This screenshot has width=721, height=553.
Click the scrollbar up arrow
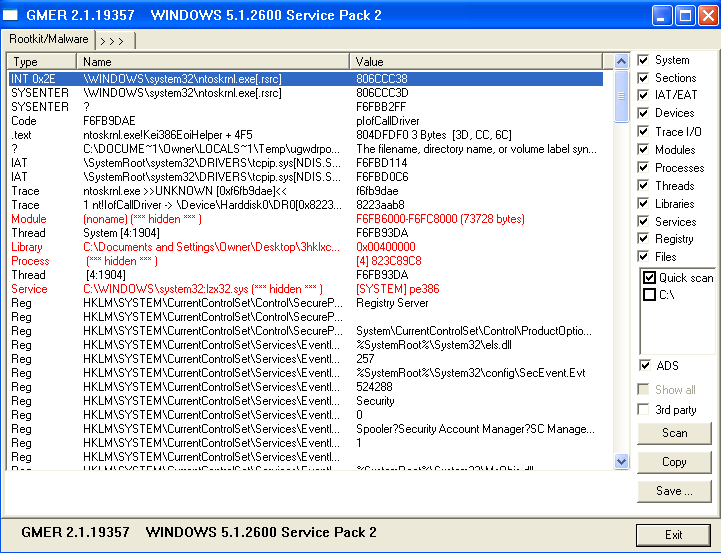pyautogui.click(x=621, y=61)
